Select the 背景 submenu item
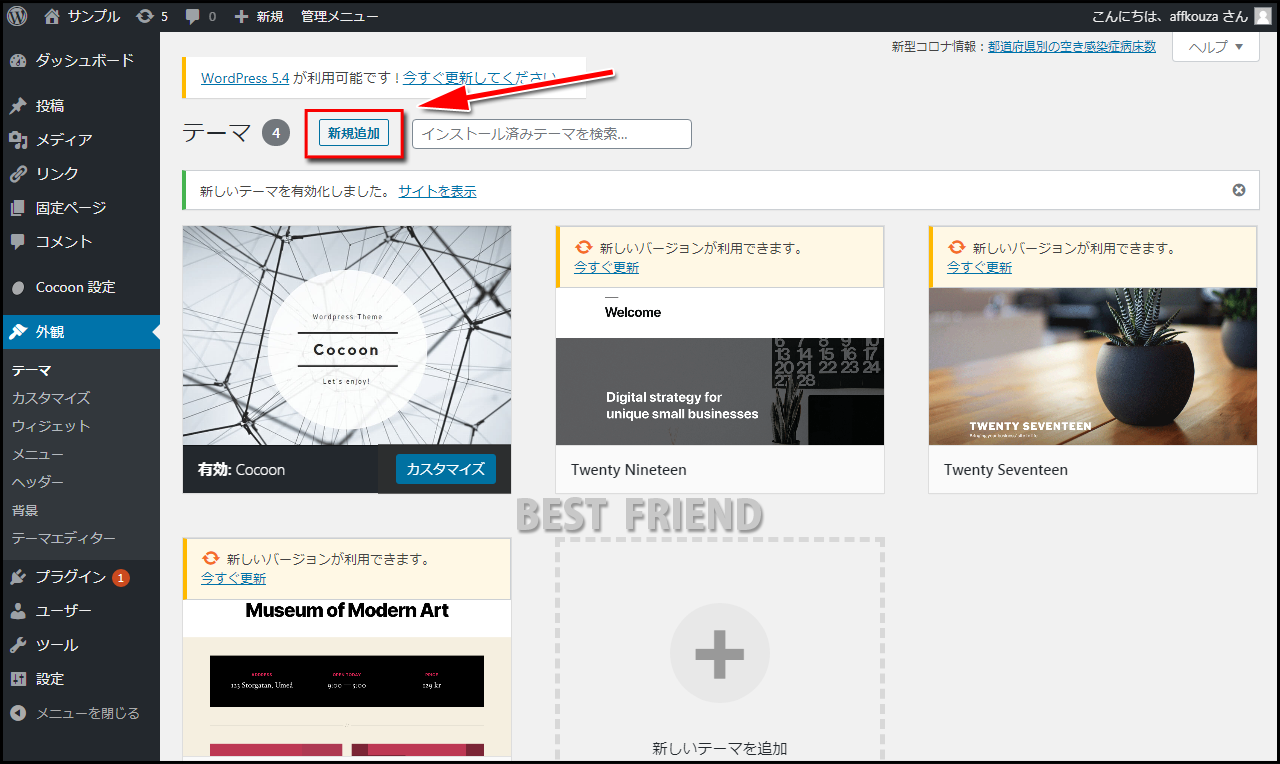The image size is (1280, 764). (25, 510)
